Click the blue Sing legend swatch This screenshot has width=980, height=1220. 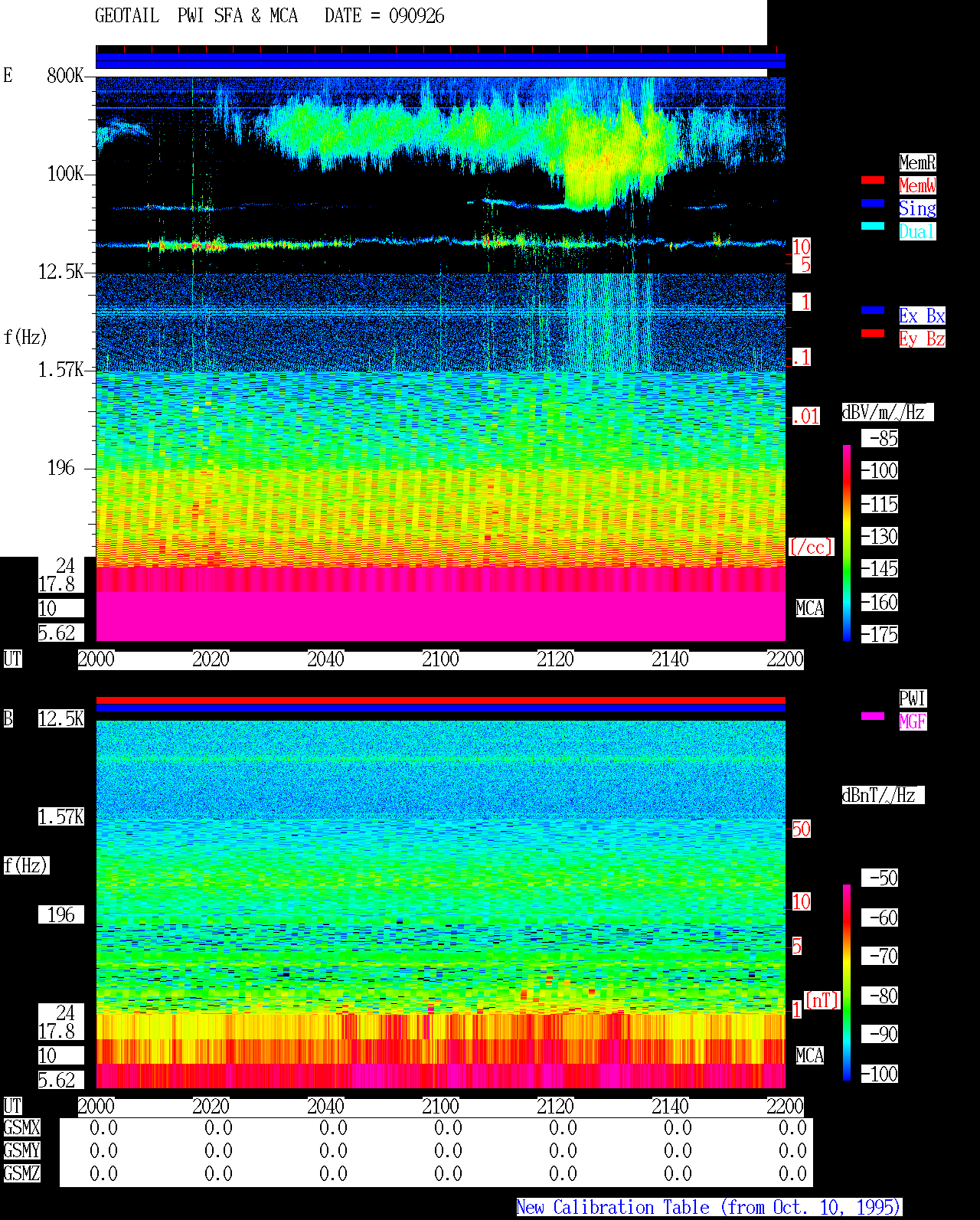(x=873, y=203)
